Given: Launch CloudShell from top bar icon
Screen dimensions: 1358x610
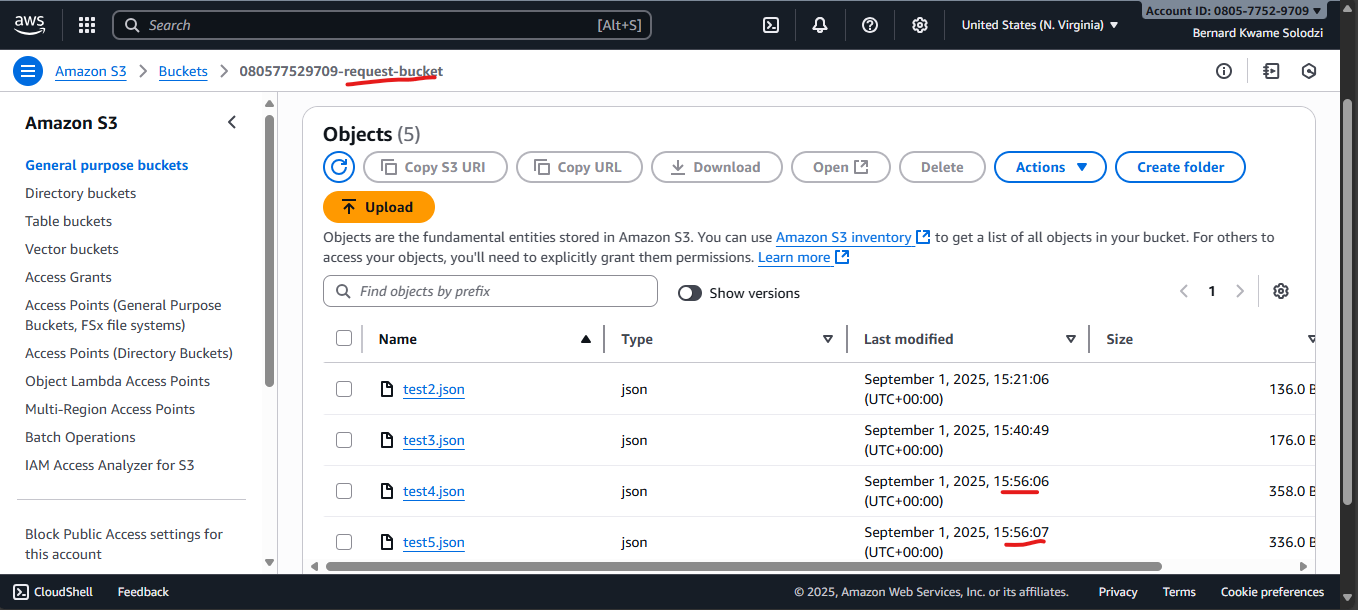Looking at the screenshot, I should (x=771, y=25).
